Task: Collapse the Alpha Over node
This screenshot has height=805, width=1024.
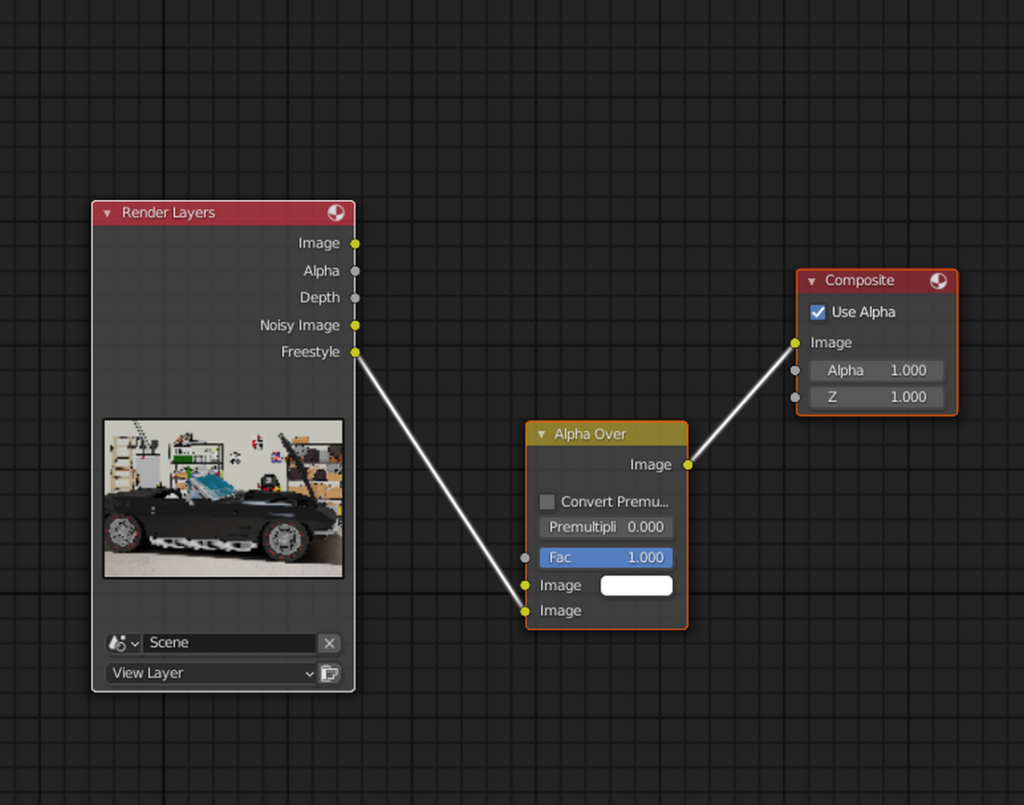Action: tap(541, 434)
